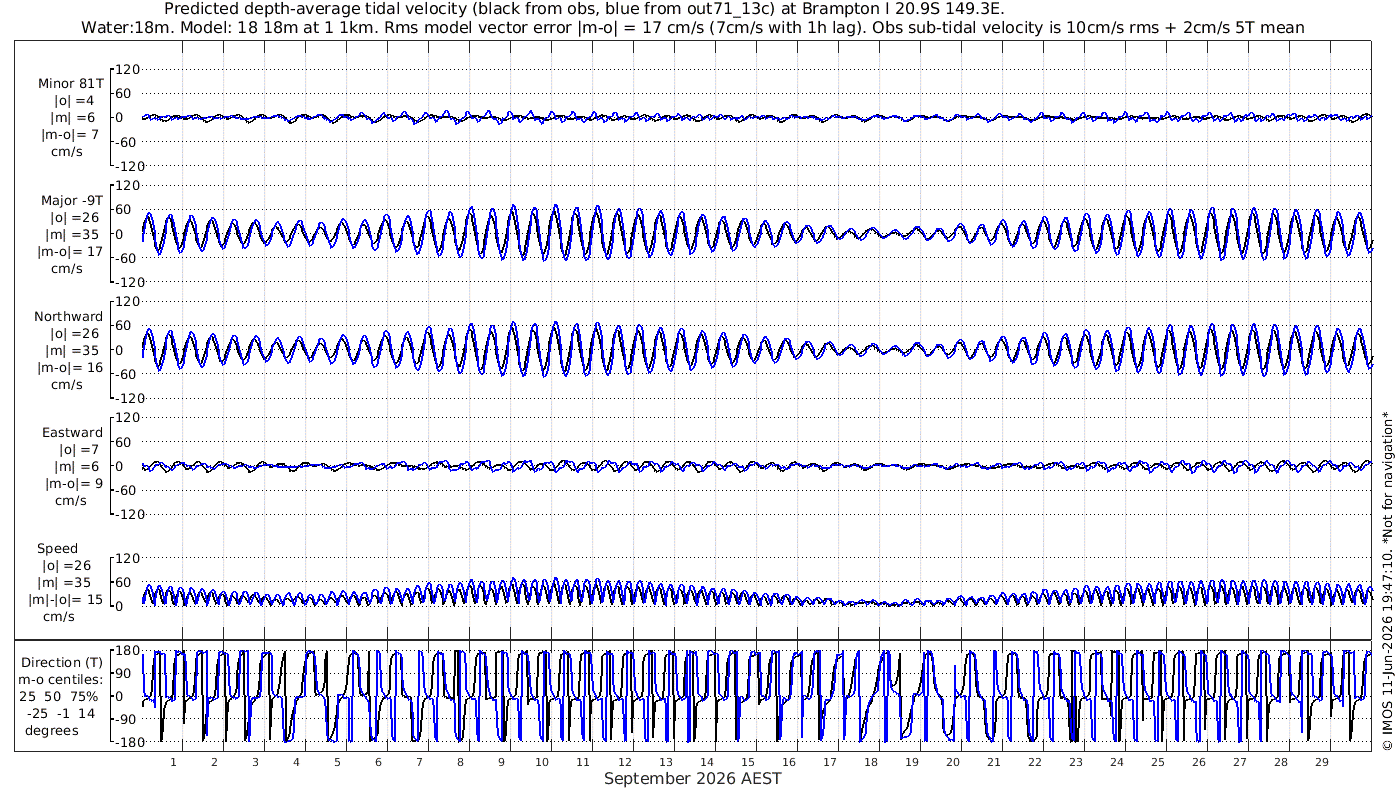Image resolution: width=1400 pixels, height=800 pixels.
Task: Click the 'm-o centiles:' label
Action: tap(60, 679)
